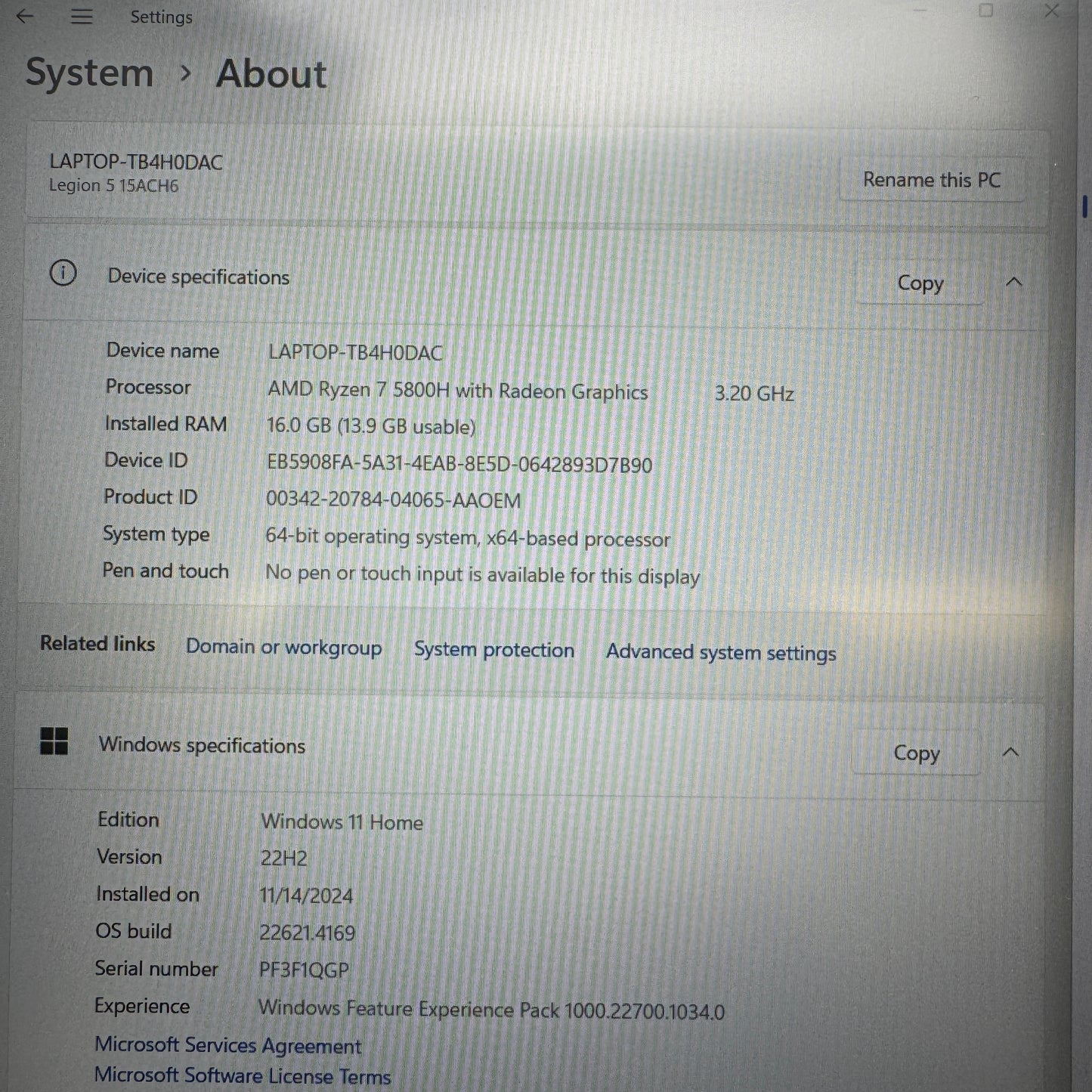This screenshot has height=1092, width=1092.
Task: Select model text Legion 5 15ACH6
Action: (x=113, y=185)
